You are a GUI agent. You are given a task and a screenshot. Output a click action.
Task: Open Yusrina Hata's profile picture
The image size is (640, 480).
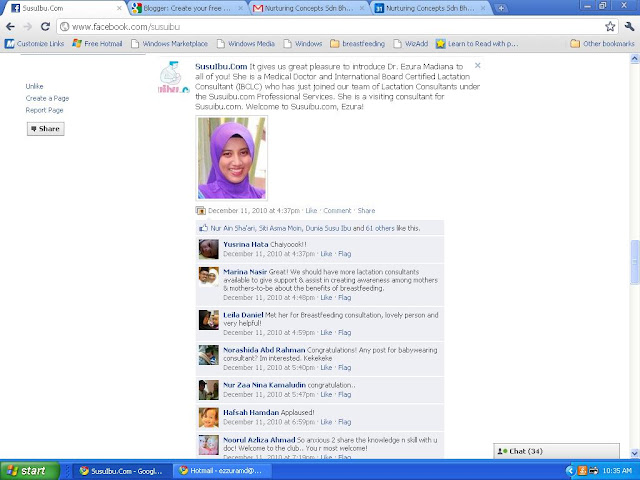pos(209,249)
